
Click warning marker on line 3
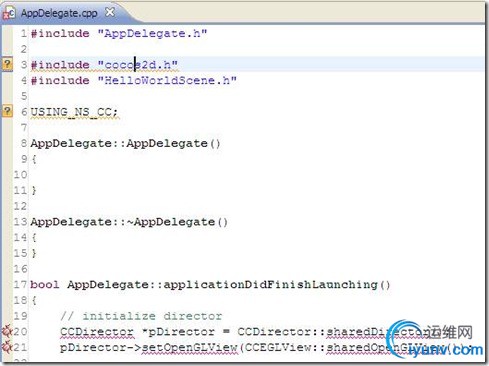[x=7, y=64]
